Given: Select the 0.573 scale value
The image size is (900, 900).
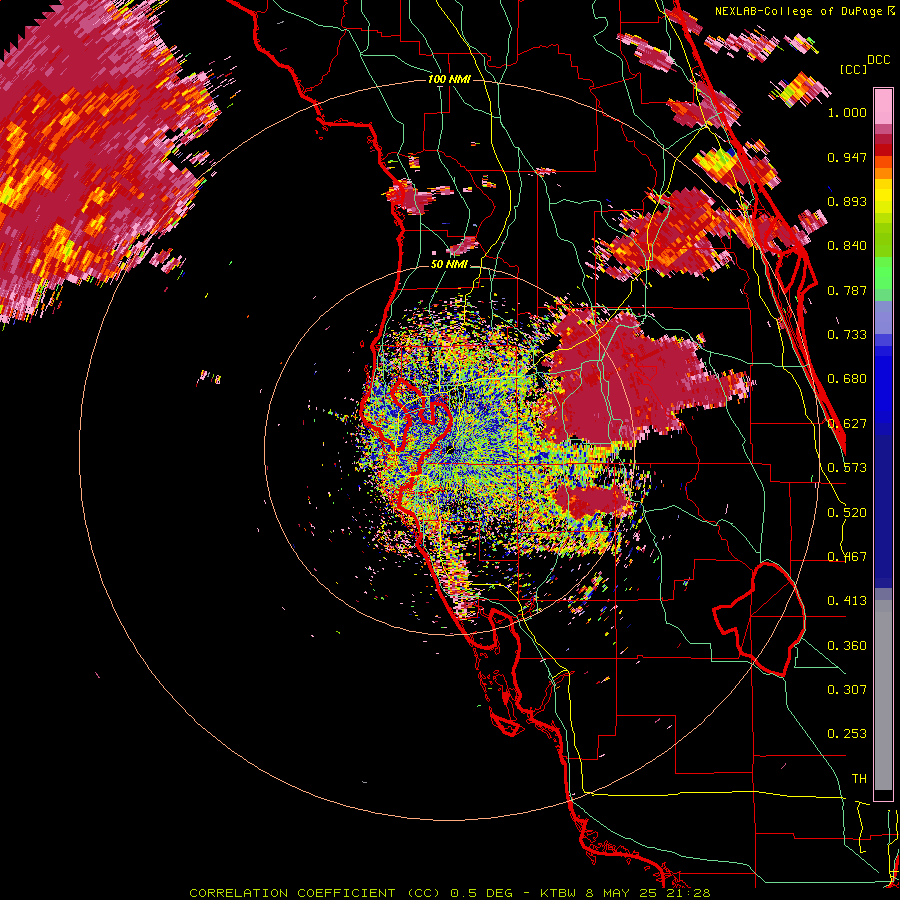Looking at the screenshot, I should [847, 468].
